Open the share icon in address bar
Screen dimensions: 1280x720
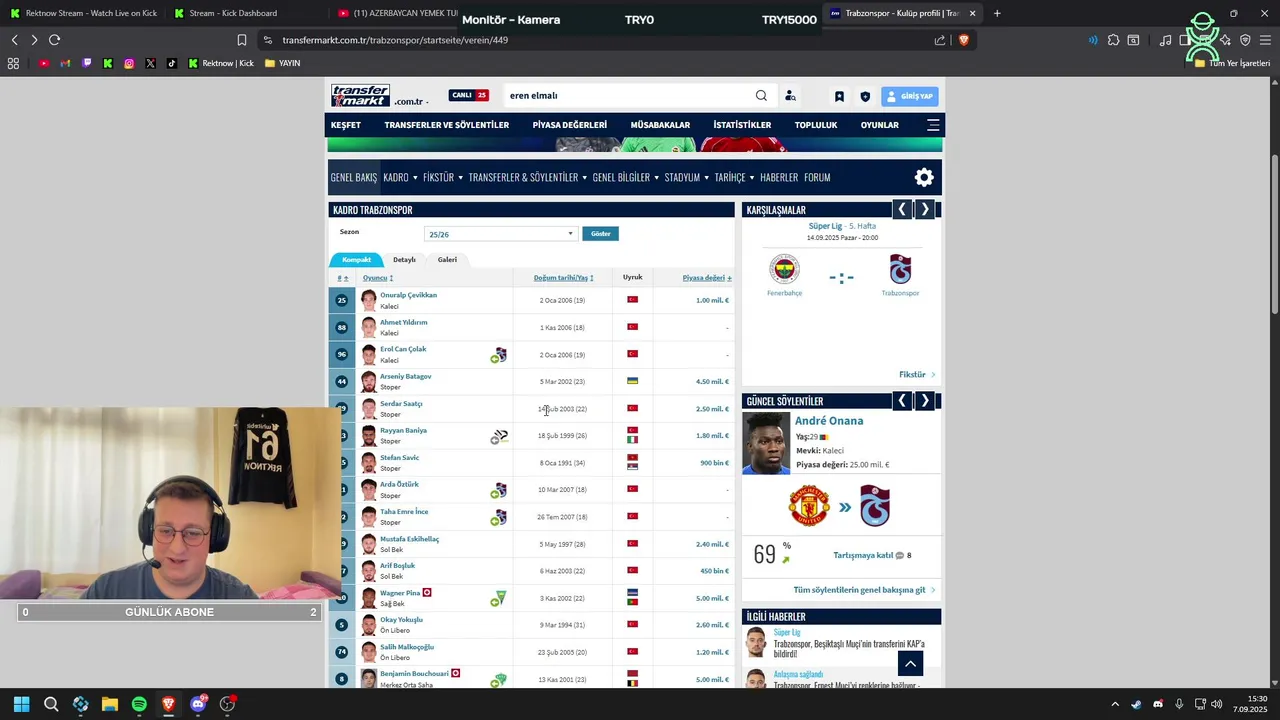coord(940,40)
